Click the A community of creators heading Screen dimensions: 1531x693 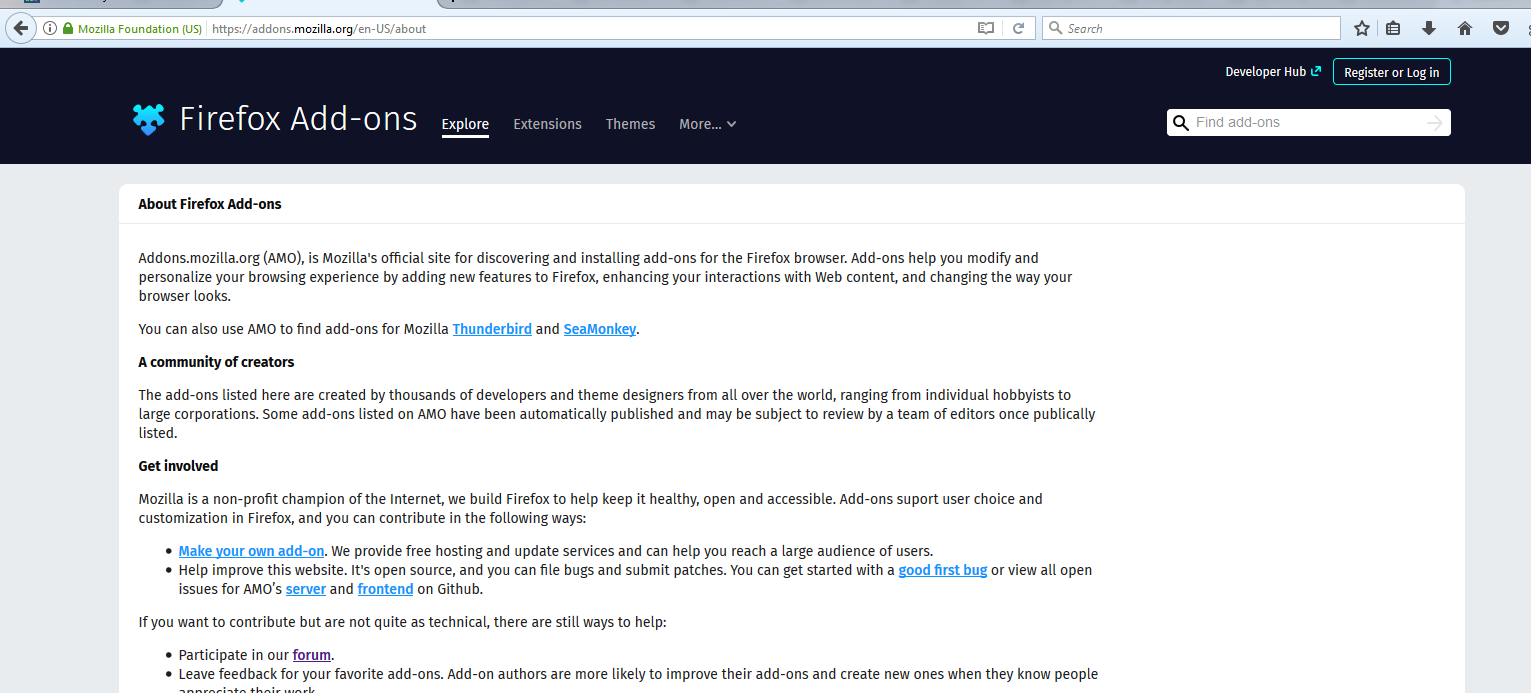(216, 362)
